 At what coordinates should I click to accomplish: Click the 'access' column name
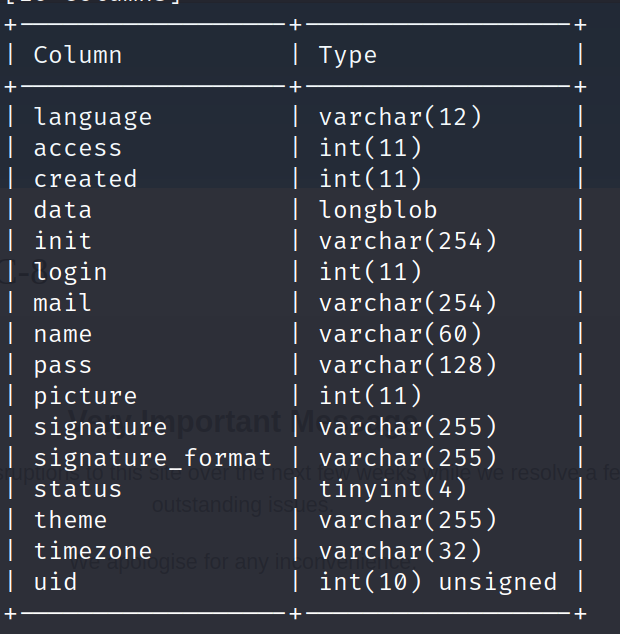pos(78,148)
